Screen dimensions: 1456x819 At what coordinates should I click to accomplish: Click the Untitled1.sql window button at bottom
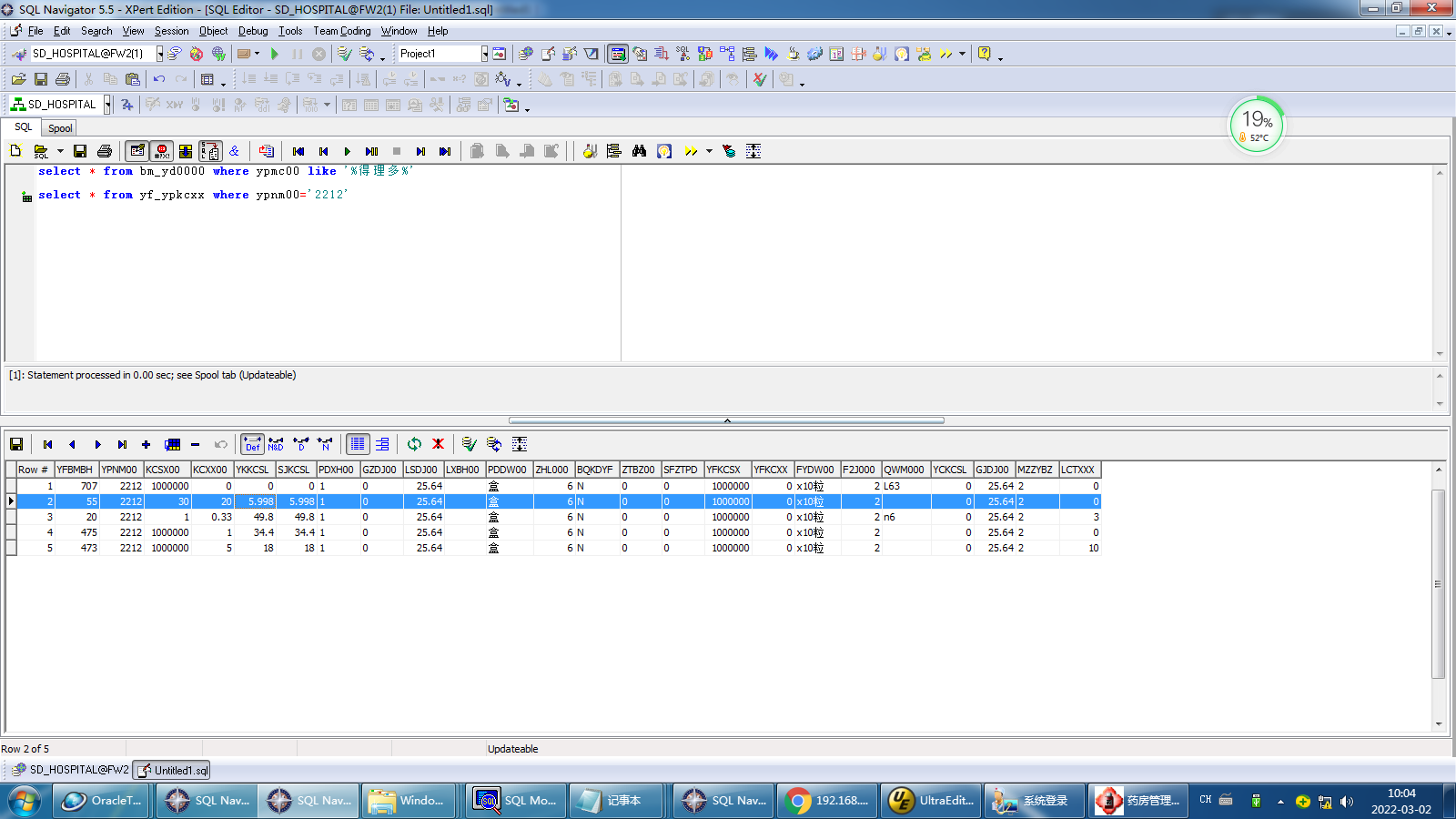[172, 770]
